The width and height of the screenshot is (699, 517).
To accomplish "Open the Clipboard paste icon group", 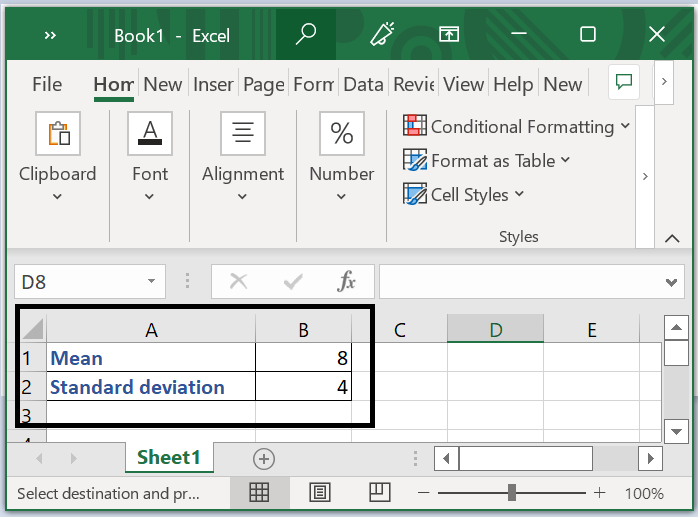I will 58,133.
